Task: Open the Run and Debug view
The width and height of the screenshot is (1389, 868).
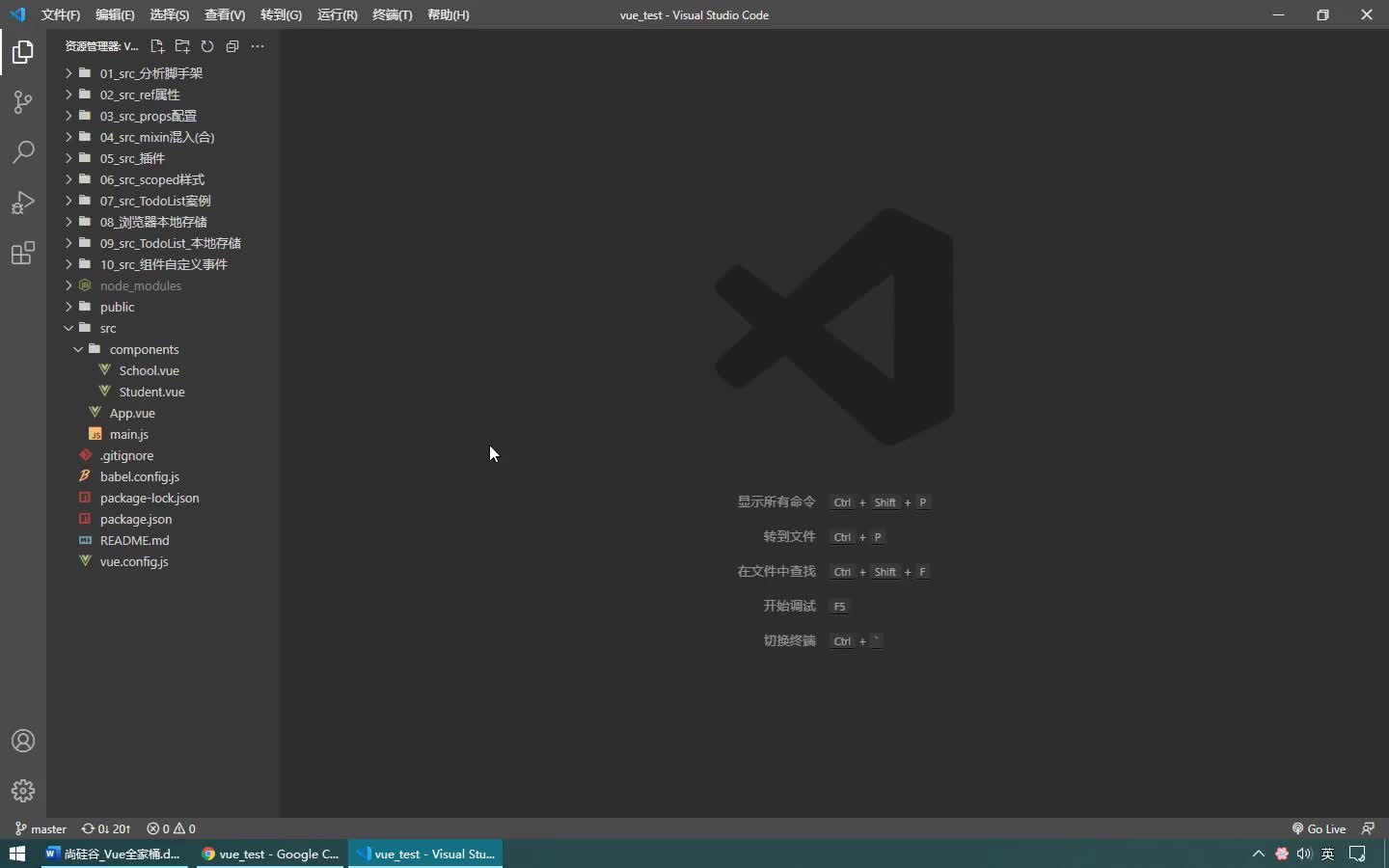Action: (x=23, y=203)
